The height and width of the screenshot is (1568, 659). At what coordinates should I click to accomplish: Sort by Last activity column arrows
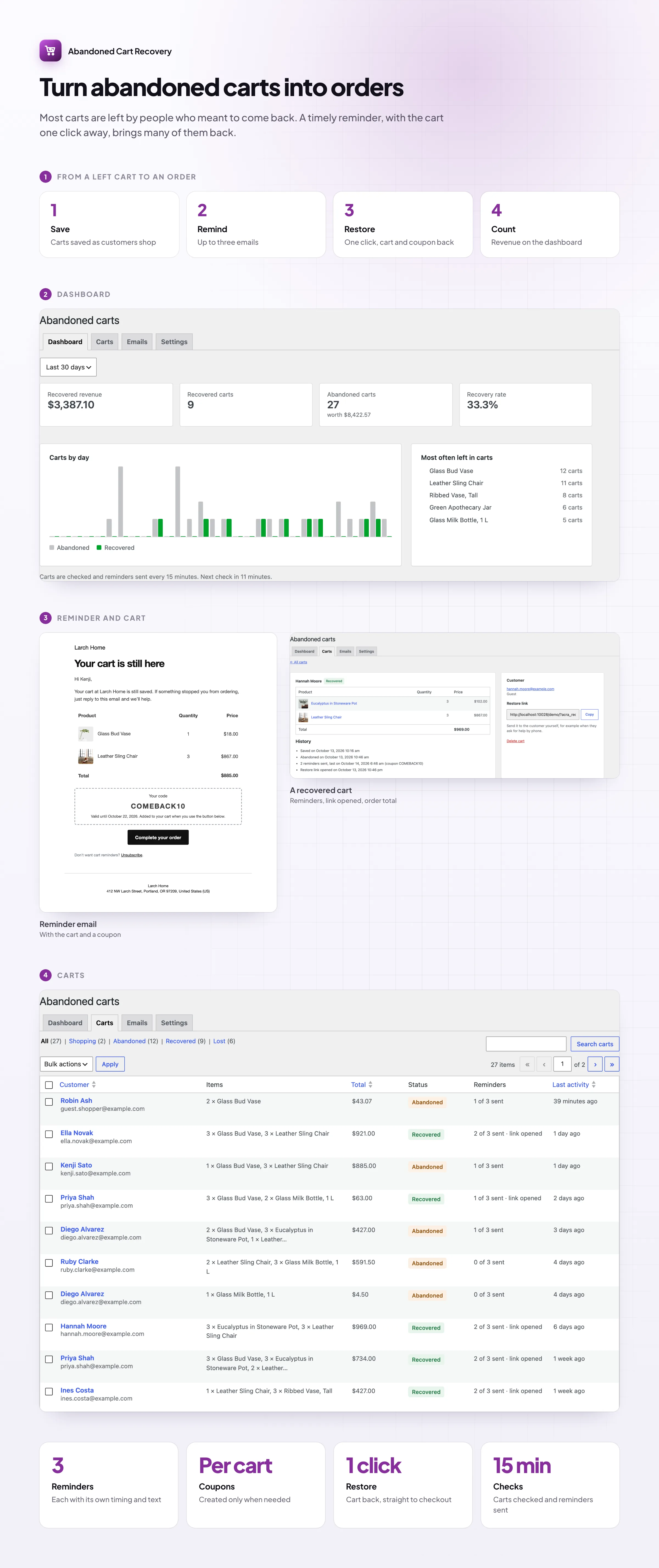(594, 1085)
